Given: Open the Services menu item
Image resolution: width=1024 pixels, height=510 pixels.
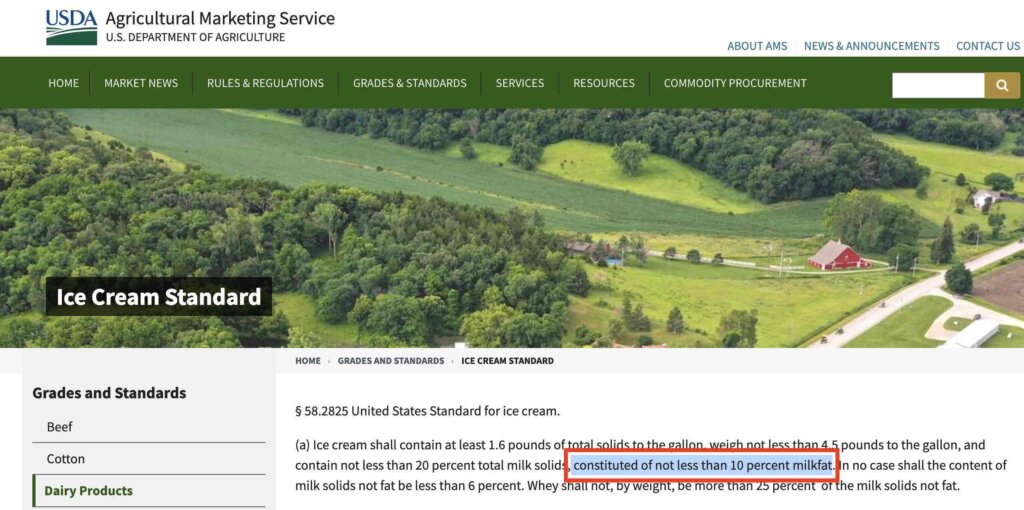Looking at the screenshot, I should tap(520, 83).
